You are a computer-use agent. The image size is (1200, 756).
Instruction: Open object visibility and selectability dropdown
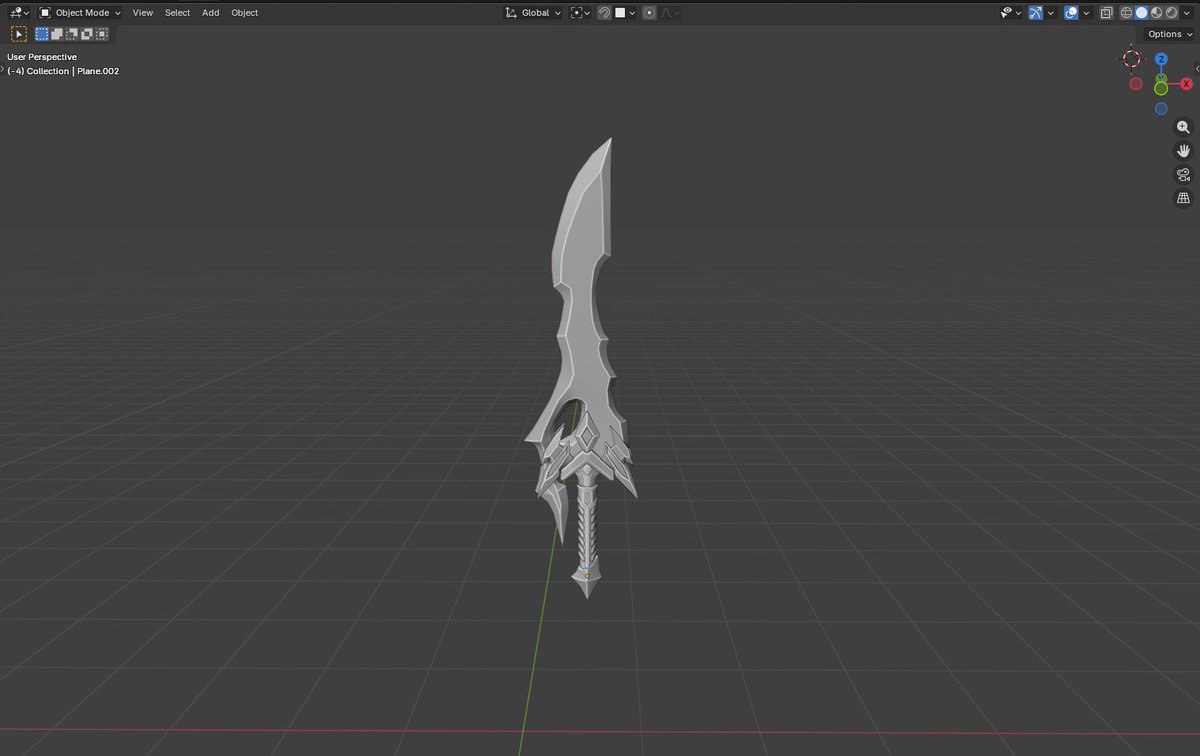point(1011,13)
